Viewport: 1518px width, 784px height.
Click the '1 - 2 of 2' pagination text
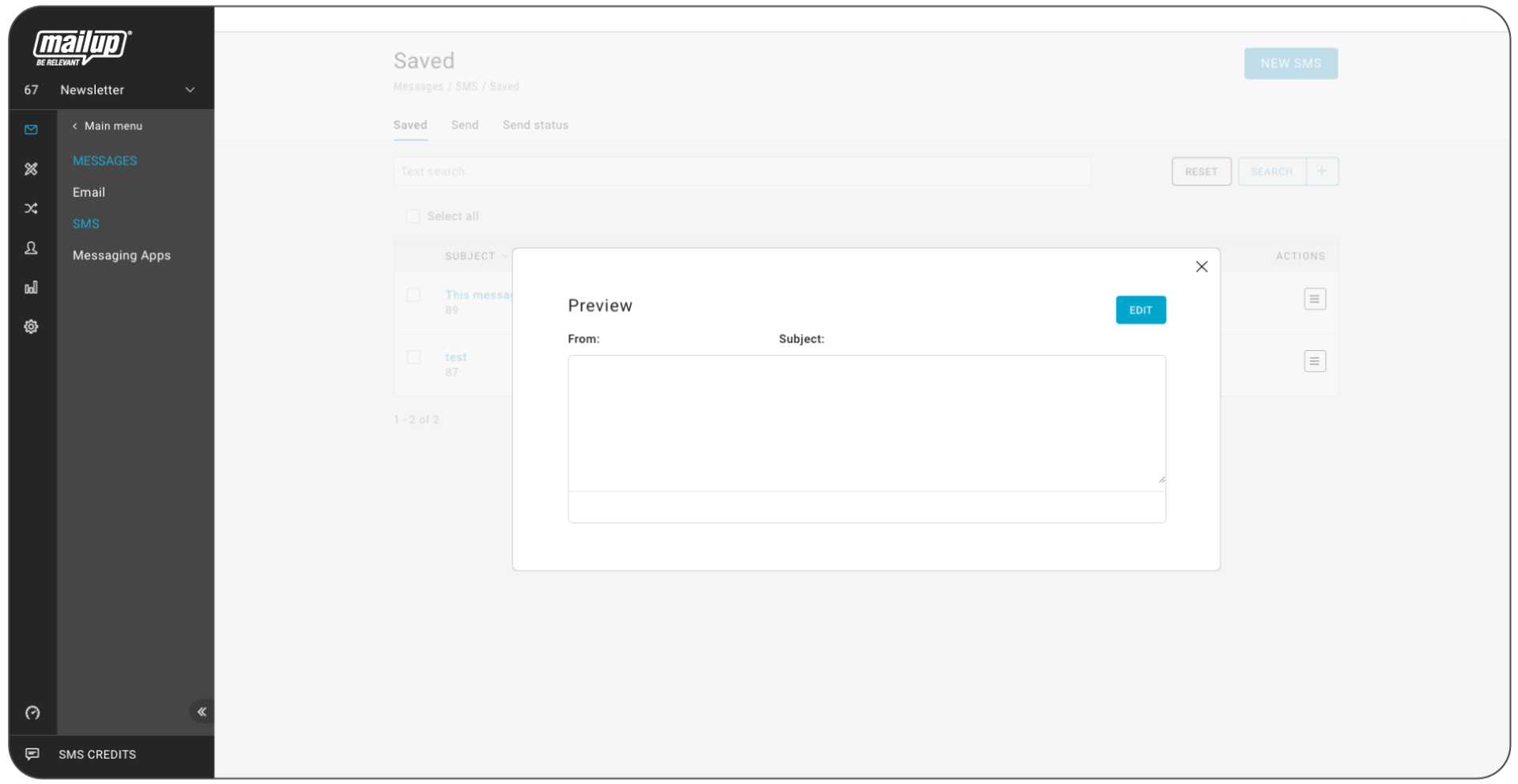pyautogui.click(x=417, y=420)
